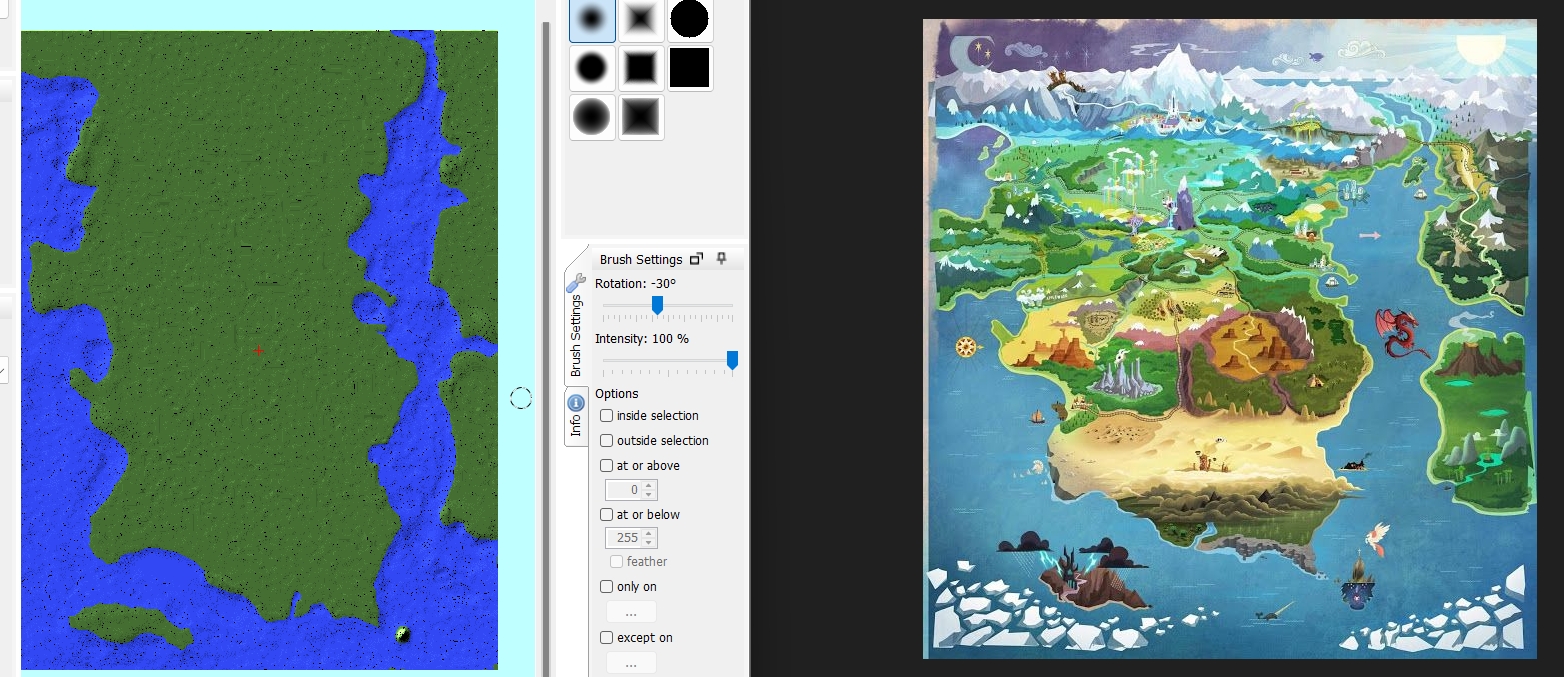1564x677 pixels.
Task: Check the feather option
Action: (x=616, y=561)
